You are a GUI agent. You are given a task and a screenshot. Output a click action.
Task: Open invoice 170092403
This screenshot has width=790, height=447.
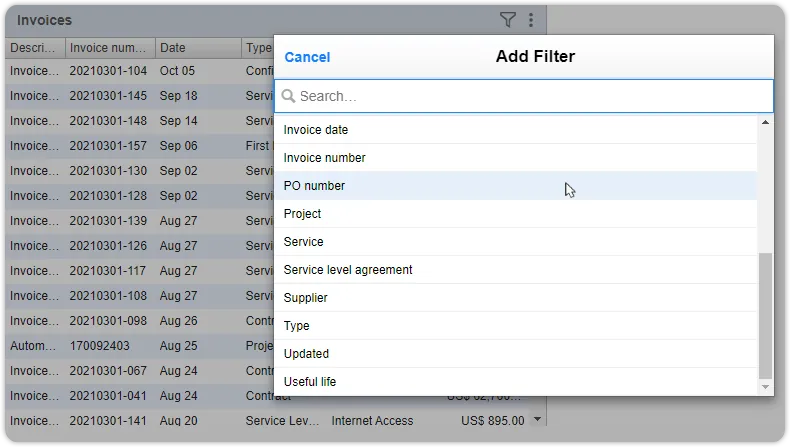(x=100, y=346)
